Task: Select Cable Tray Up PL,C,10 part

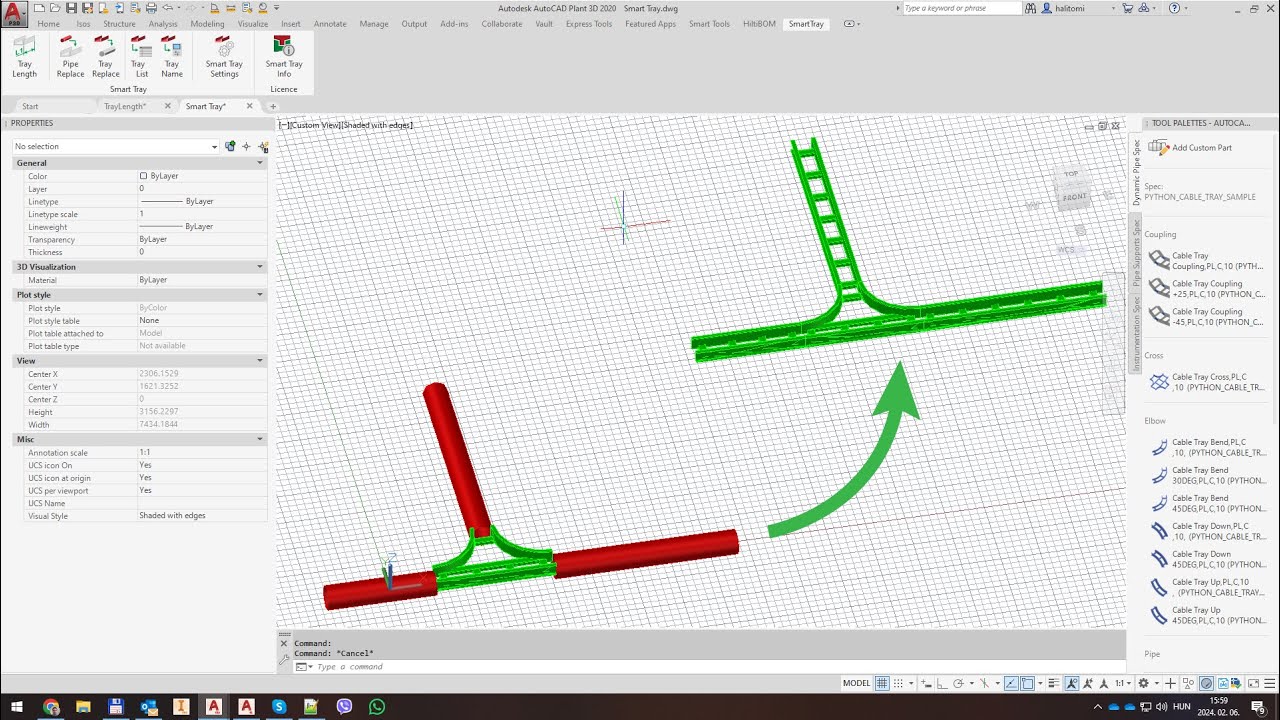Action: tap(1205, 587)
